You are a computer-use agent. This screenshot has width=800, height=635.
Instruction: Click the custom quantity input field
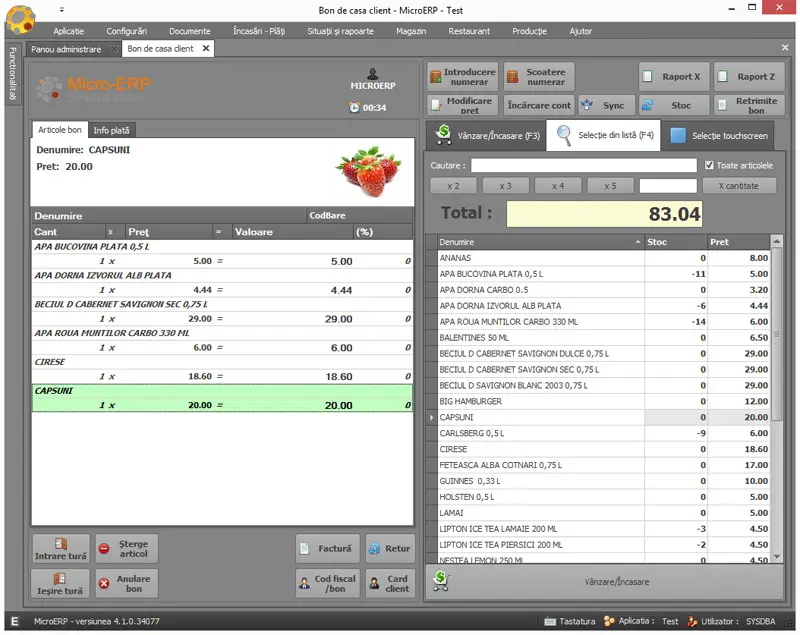coord(668,186)
